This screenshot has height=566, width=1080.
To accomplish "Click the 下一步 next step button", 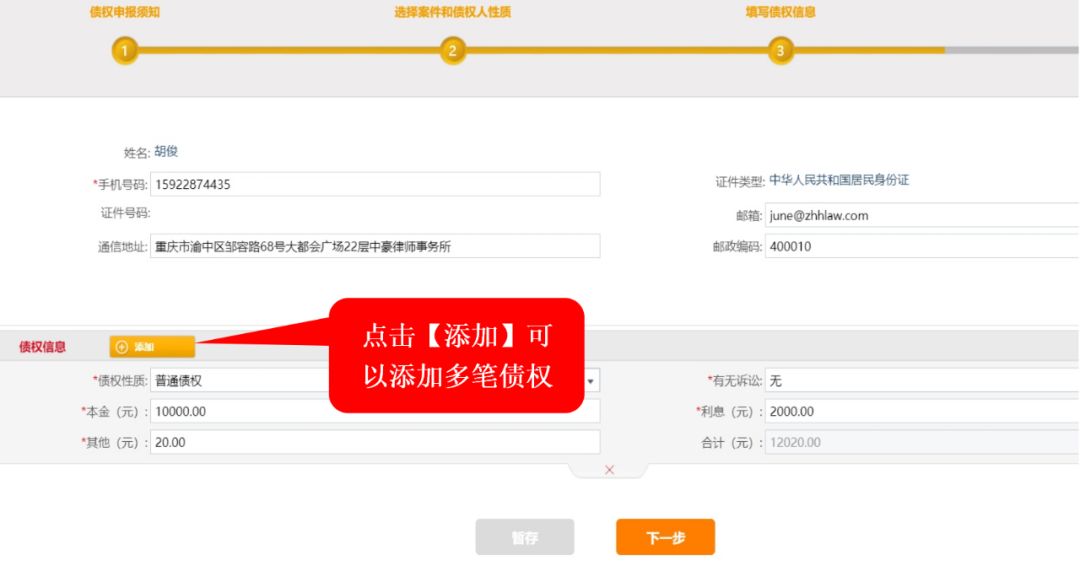I will [665, 537].
